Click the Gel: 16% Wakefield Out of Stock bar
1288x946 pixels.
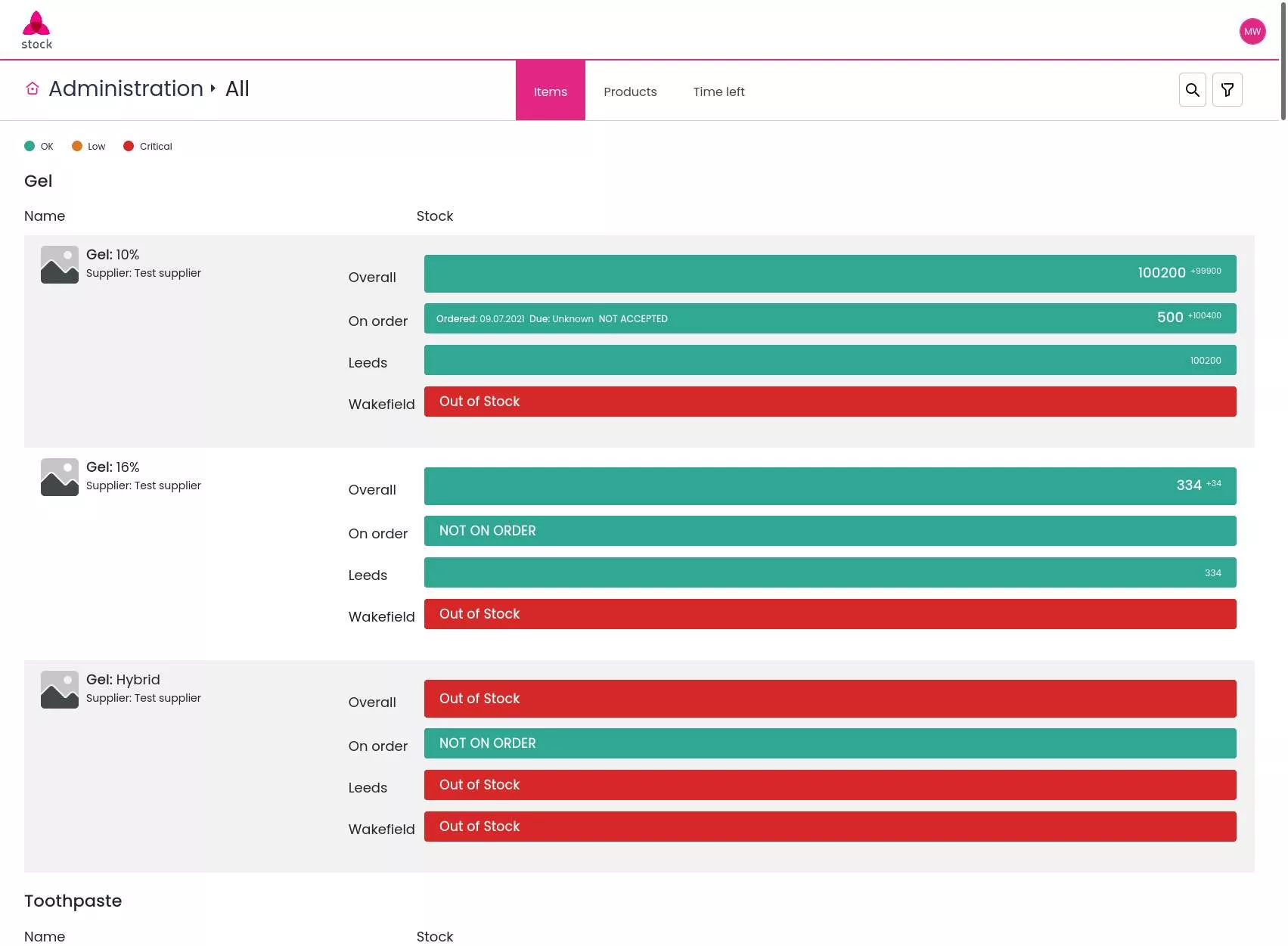pyautogui.click(x=830, y=614)
